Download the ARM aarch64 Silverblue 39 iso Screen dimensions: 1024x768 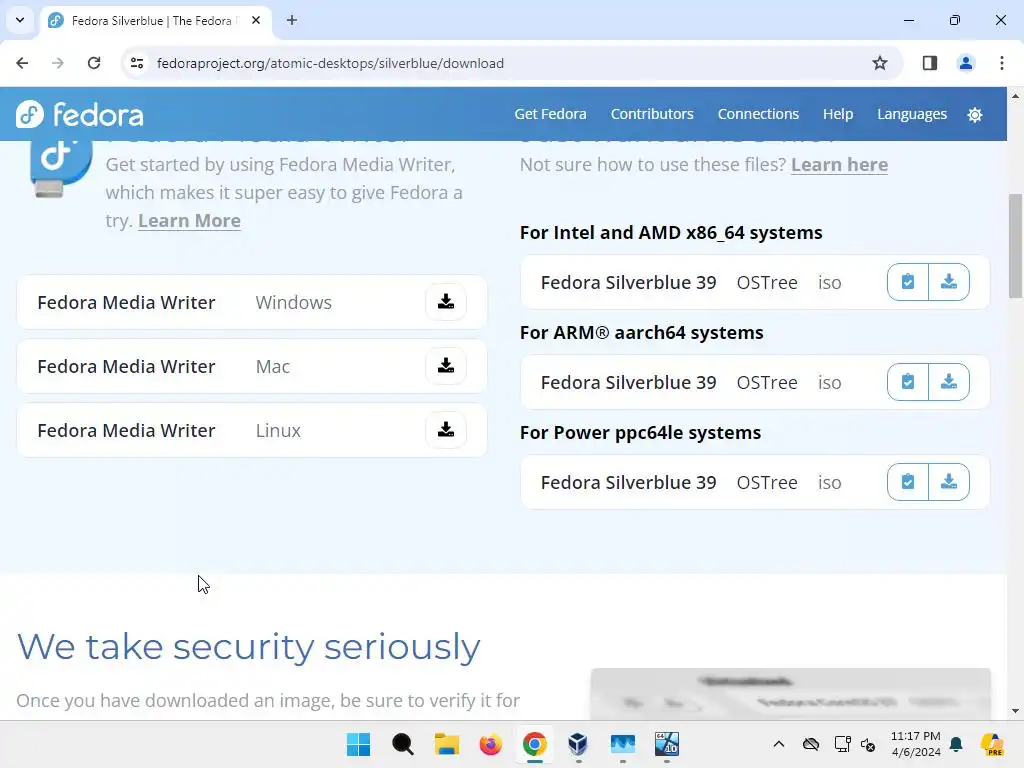pyautogui.click(x=949, y=382)
